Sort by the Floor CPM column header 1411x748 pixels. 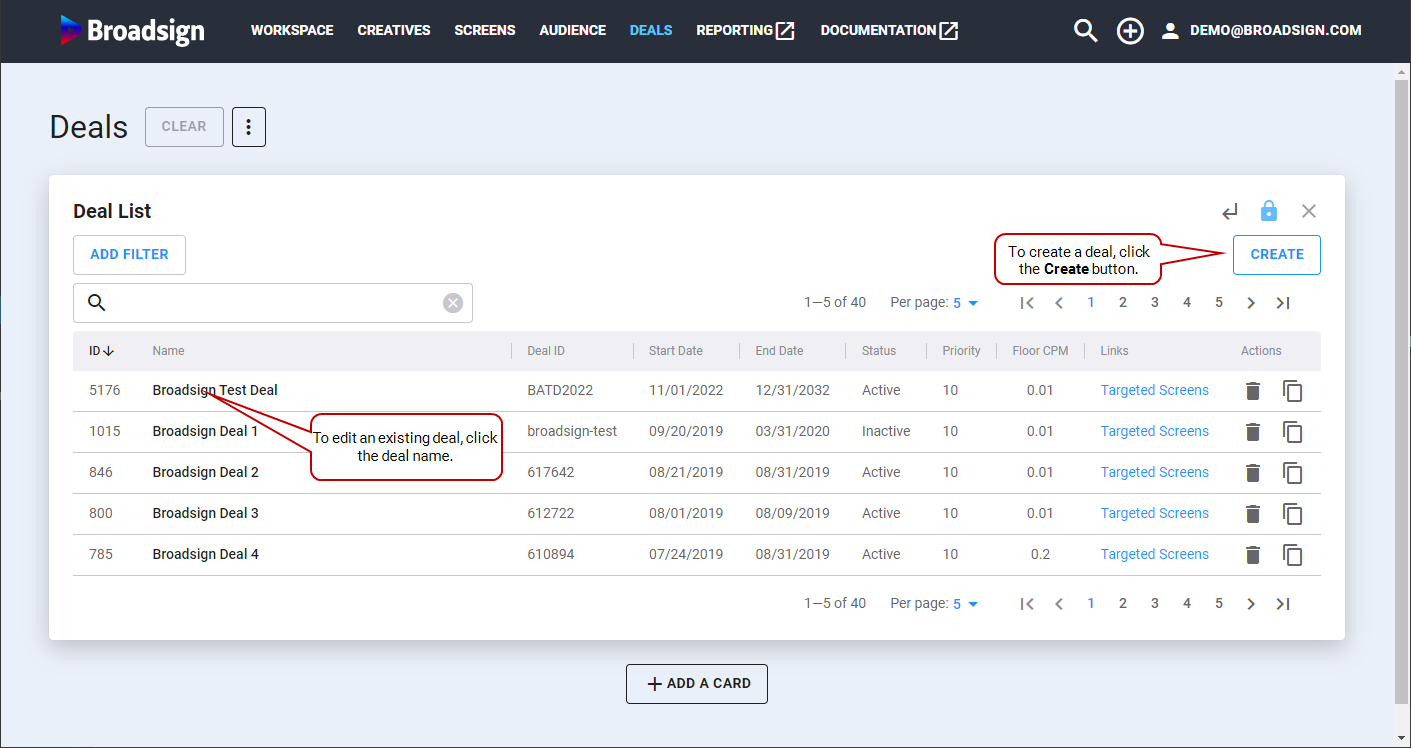coord(1040,351)
